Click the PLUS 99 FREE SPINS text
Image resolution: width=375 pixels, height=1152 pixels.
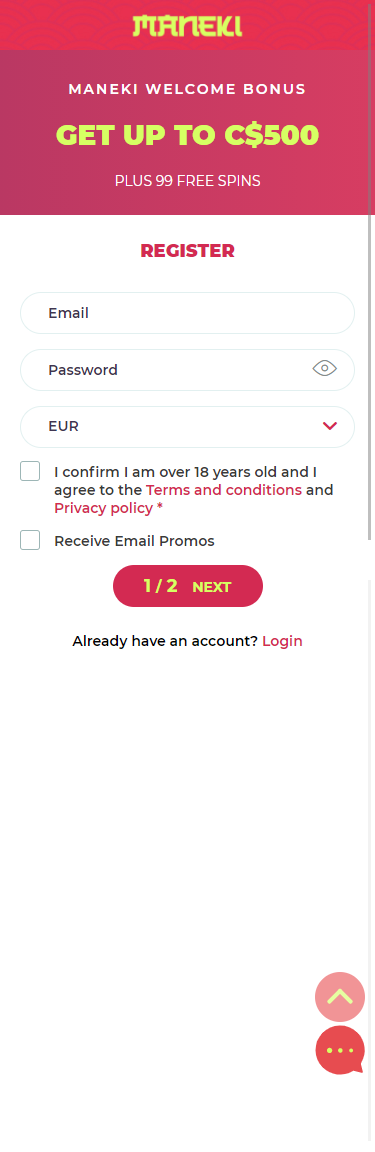pyautogui.click(x=188, y=181)
